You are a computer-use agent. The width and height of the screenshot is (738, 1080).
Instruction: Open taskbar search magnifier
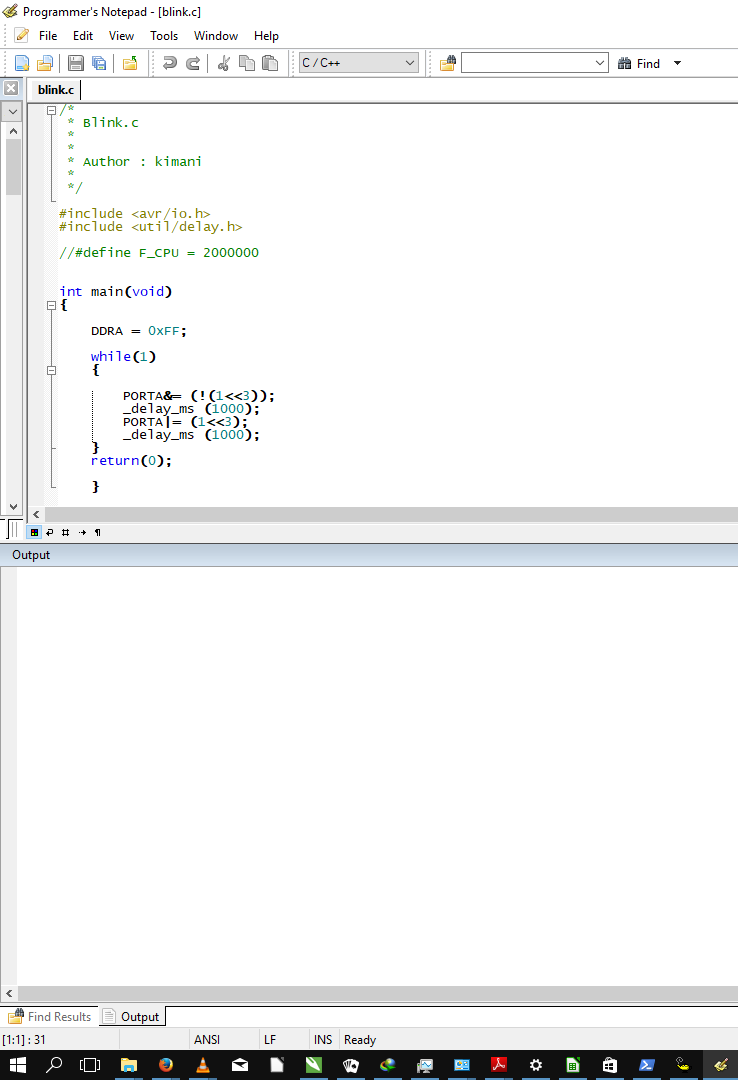coord(54,1065)
